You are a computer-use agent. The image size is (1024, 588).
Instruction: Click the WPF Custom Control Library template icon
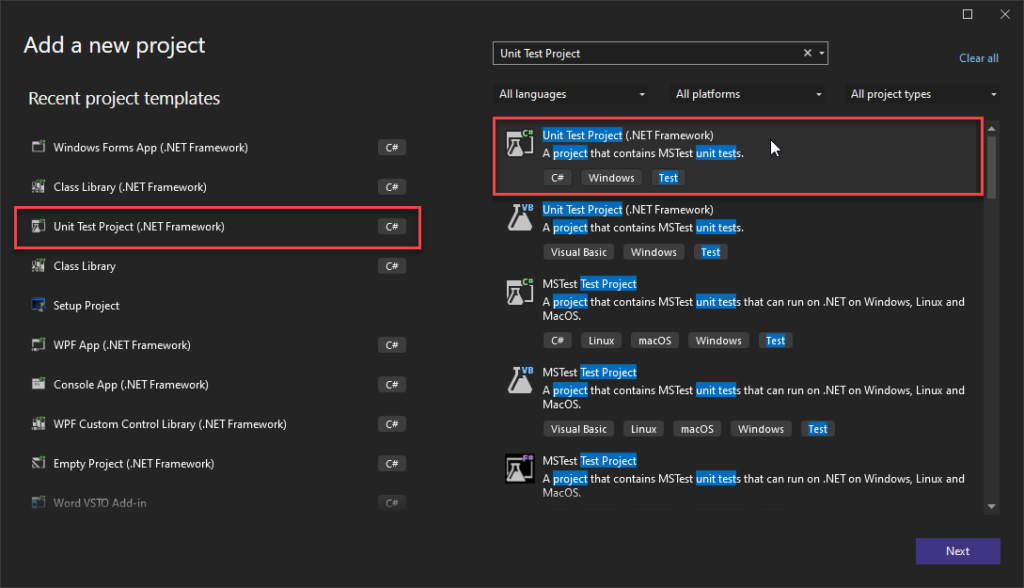pyautogui.click(x=39, y=424)
